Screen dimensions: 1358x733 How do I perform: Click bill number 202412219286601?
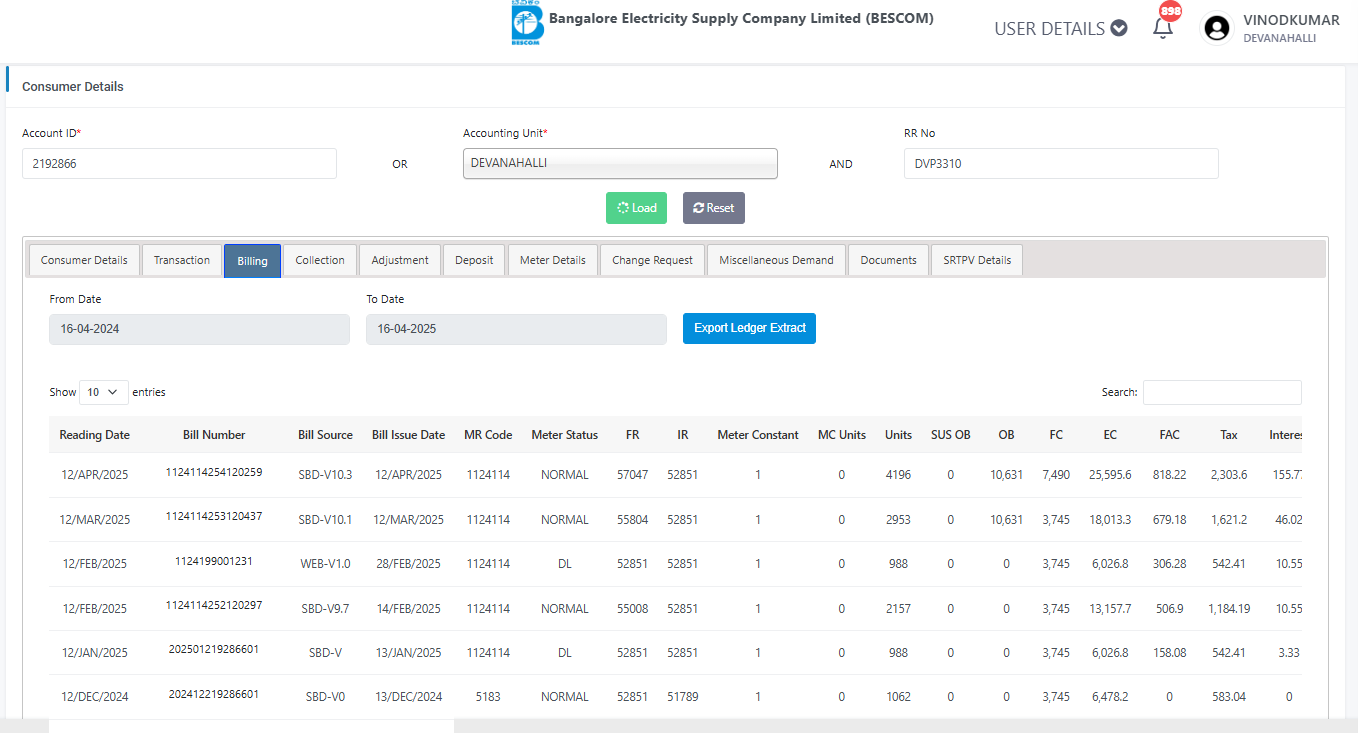coord(214,693)
